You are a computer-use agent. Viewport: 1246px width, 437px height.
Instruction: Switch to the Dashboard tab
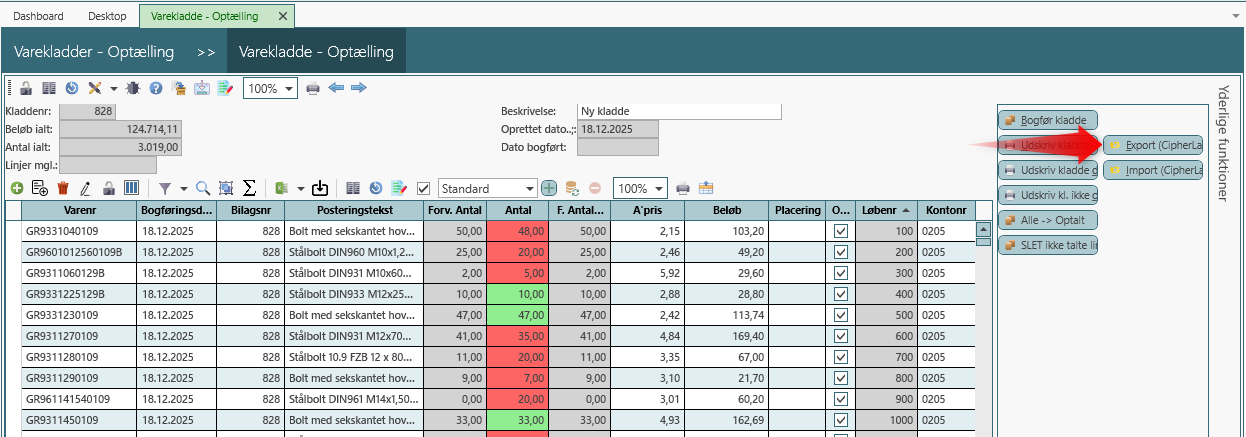38,16
